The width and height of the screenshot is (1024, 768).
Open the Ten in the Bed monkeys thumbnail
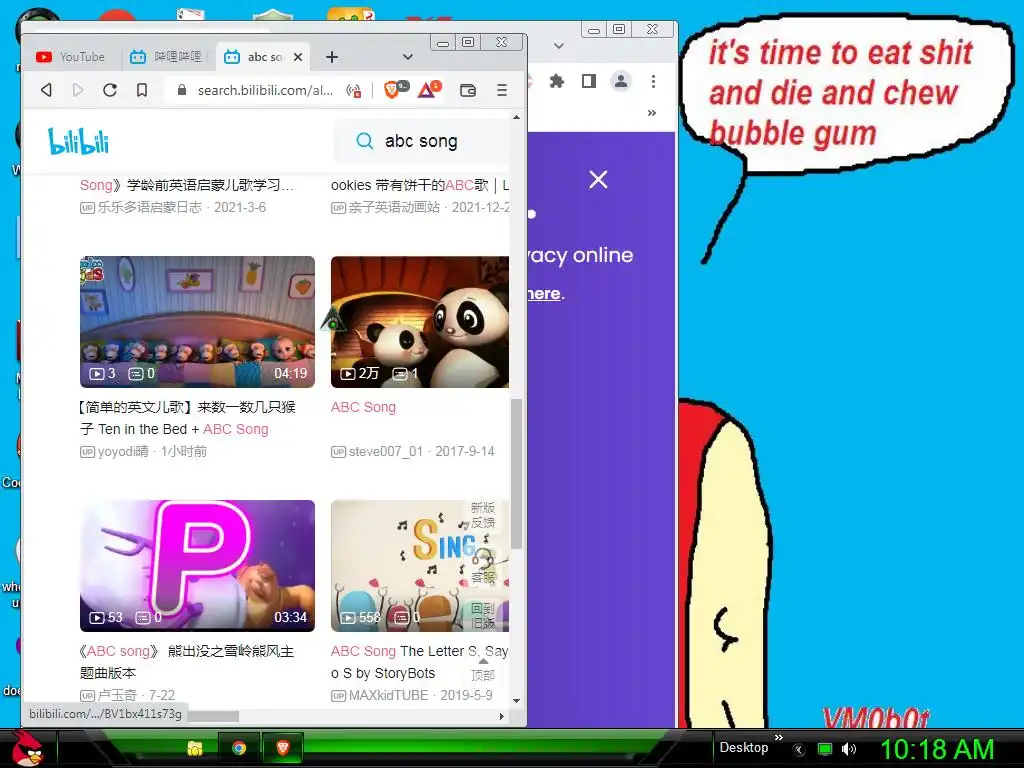point(197,322)
